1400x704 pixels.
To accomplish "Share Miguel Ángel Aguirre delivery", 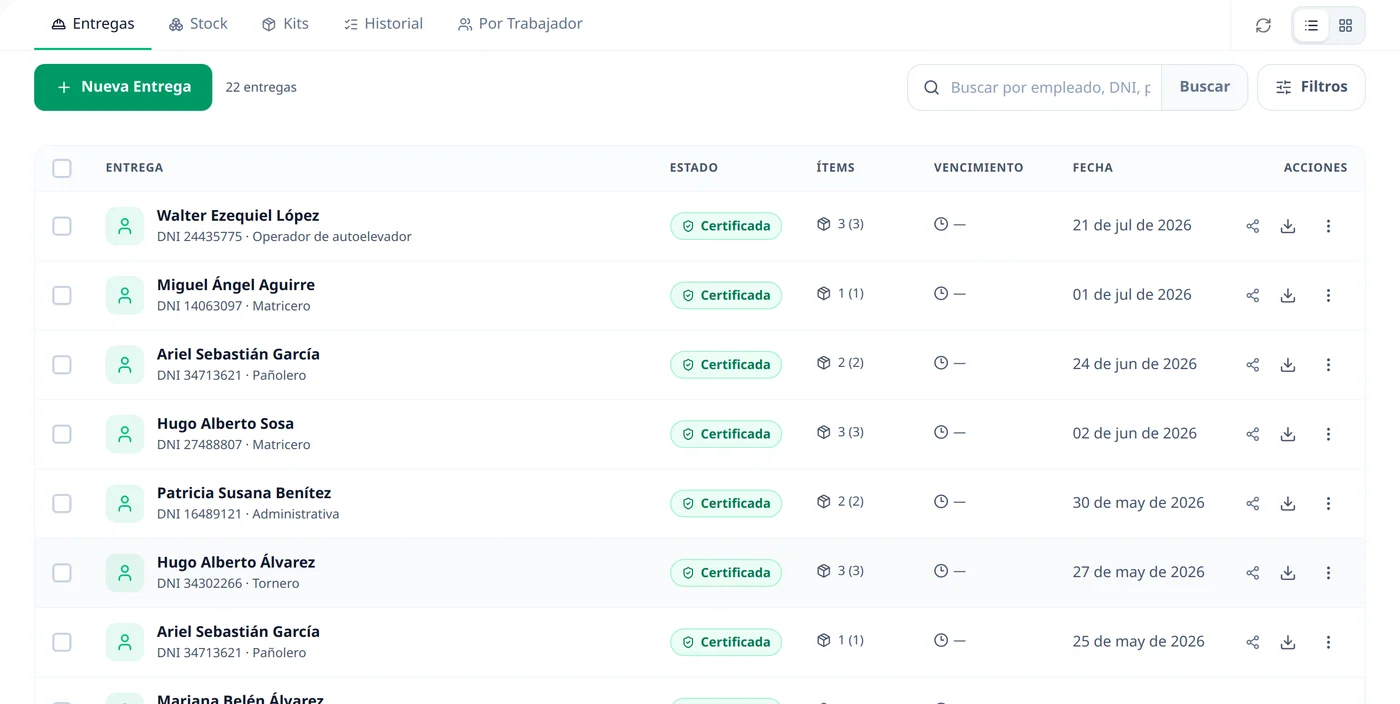I will pyautogui.click(x=1252, y=295).
